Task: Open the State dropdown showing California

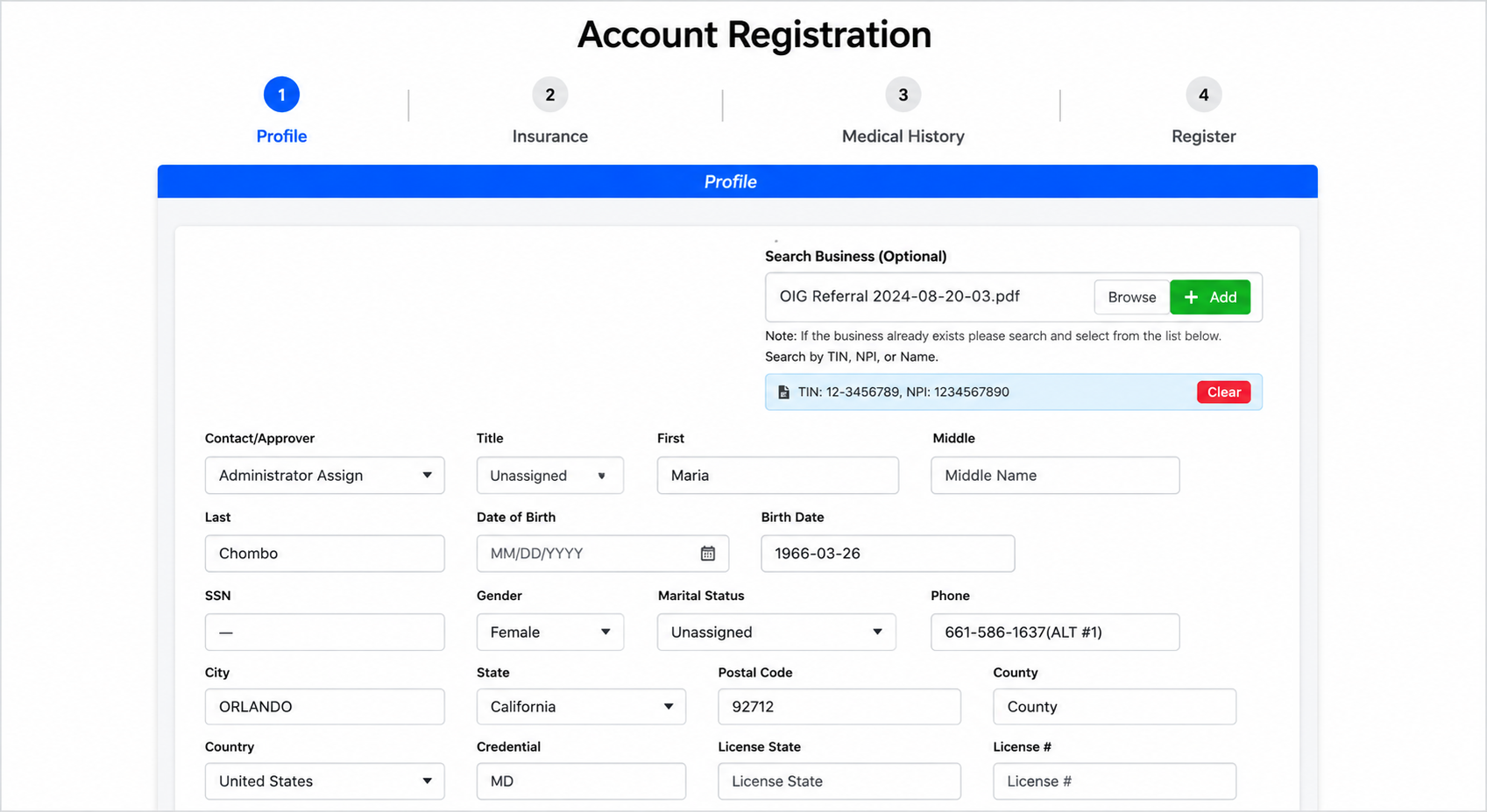Action: click(581, 707)
